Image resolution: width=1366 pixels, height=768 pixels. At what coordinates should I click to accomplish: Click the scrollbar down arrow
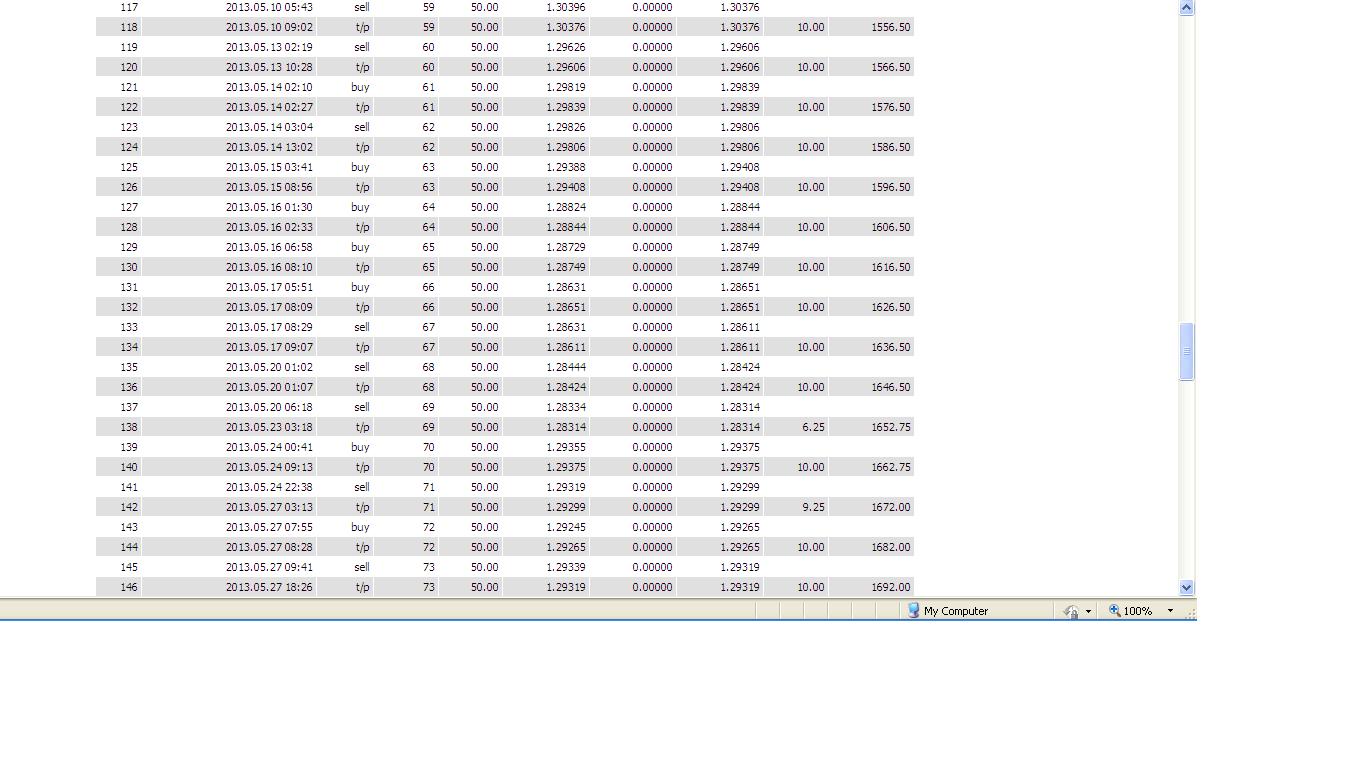[x=1186, y=588]
